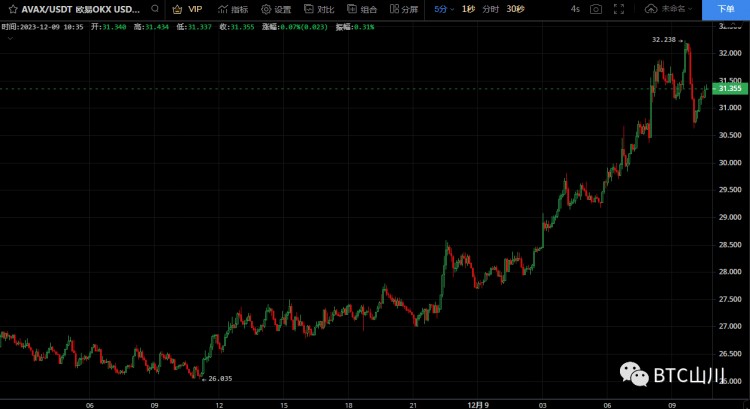Open the 未命名 cloud layout dropdown

click(x=668, y=9)
